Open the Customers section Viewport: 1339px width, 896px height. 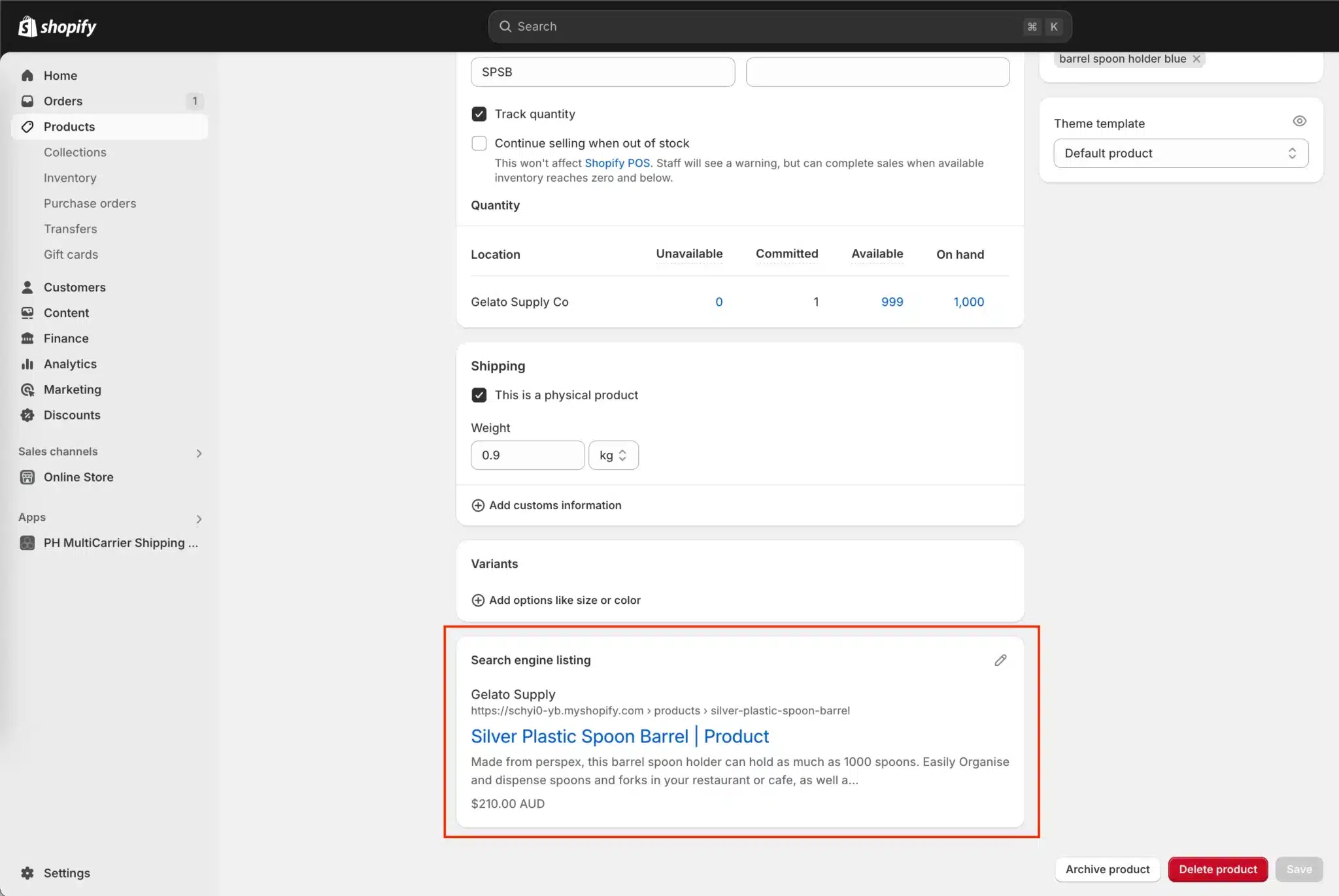point(75,287)
